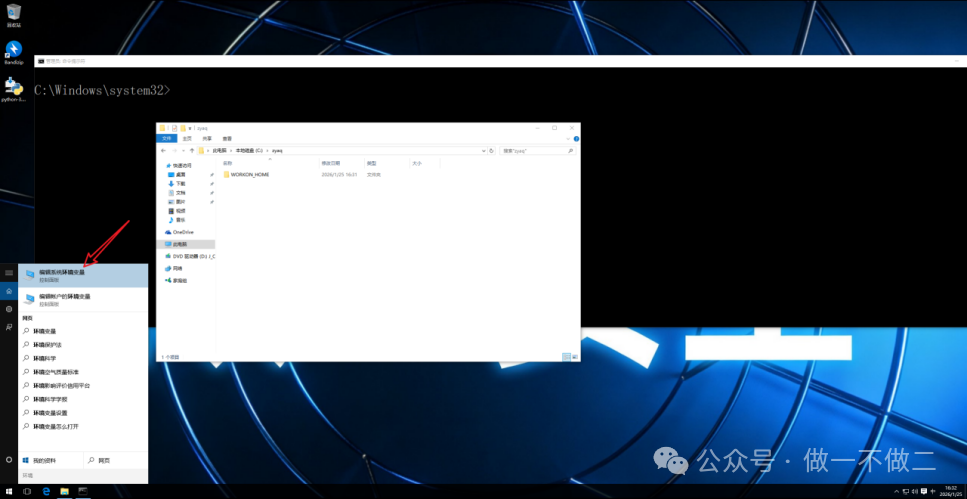Open File Explorer from taskbar
The height and width of the screenshot is (499, 967).
pyautogui.click(x=64, y=492)
